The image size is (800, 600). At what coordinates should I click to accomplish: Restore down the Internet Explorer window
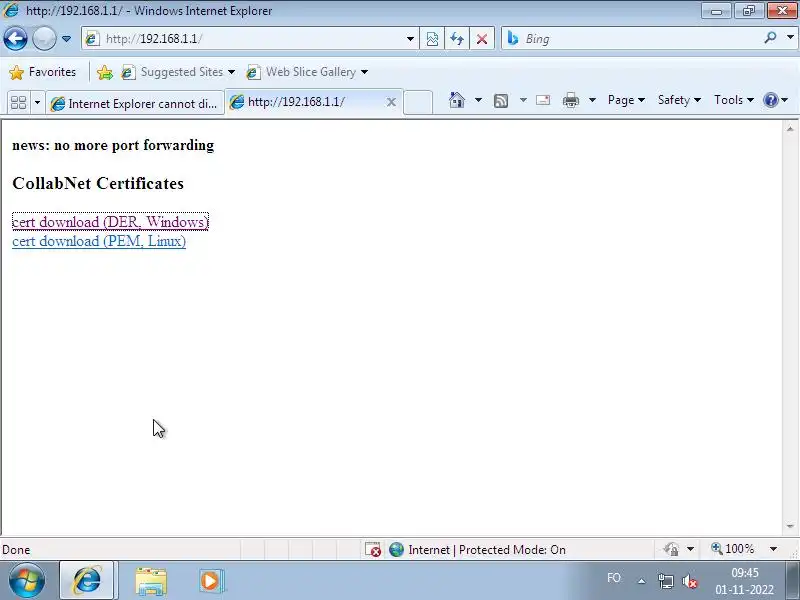click(749, 11)
